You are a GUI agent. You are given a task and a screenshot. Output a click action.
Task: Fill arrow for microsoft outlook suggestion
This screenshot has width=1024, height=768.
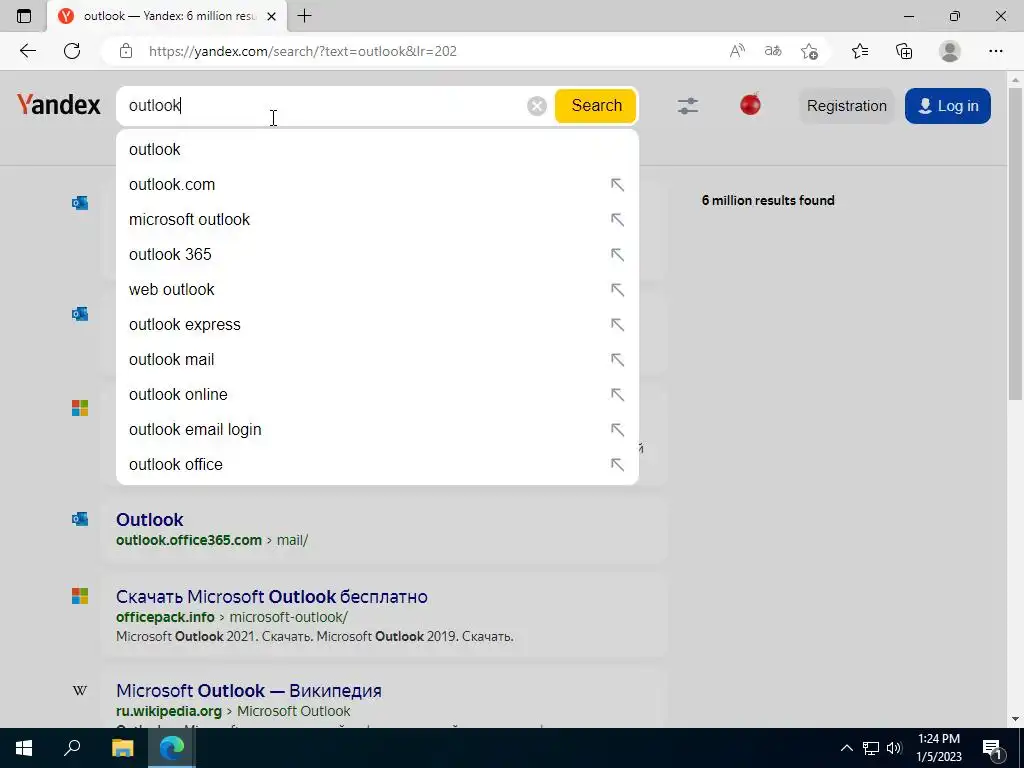click(617, 219)
